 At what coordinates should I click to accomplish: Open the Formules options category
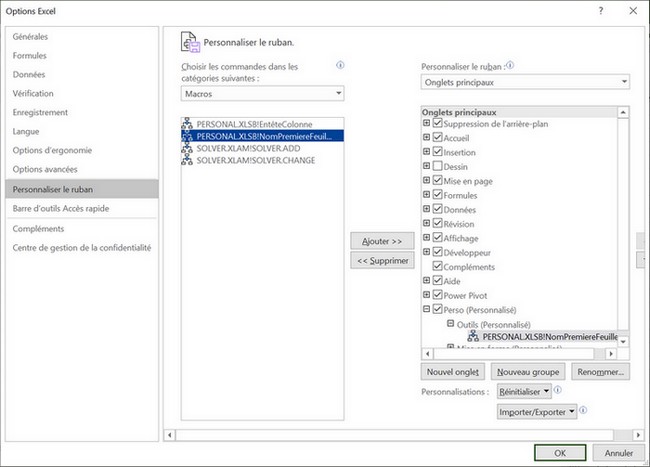[x=30, y=56]
